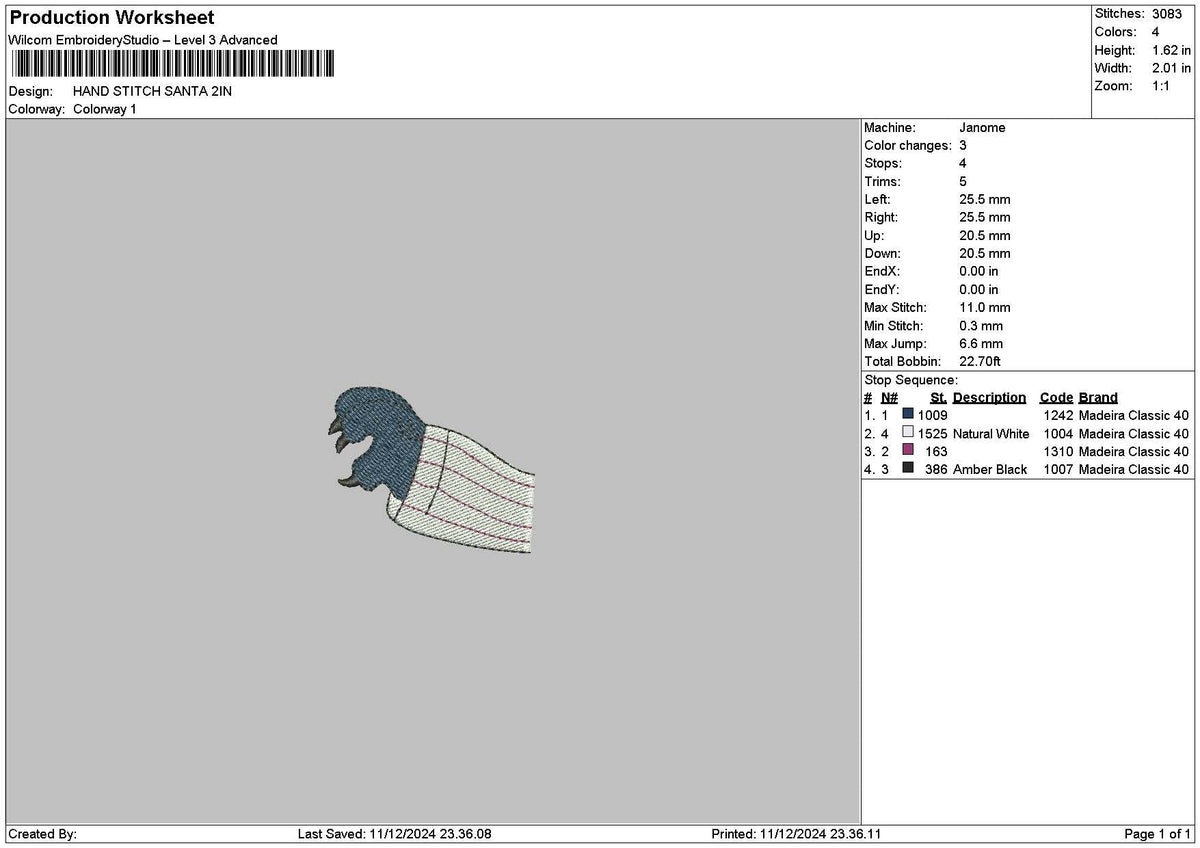Click the Natural White color swatch

[x=908, y=432]
